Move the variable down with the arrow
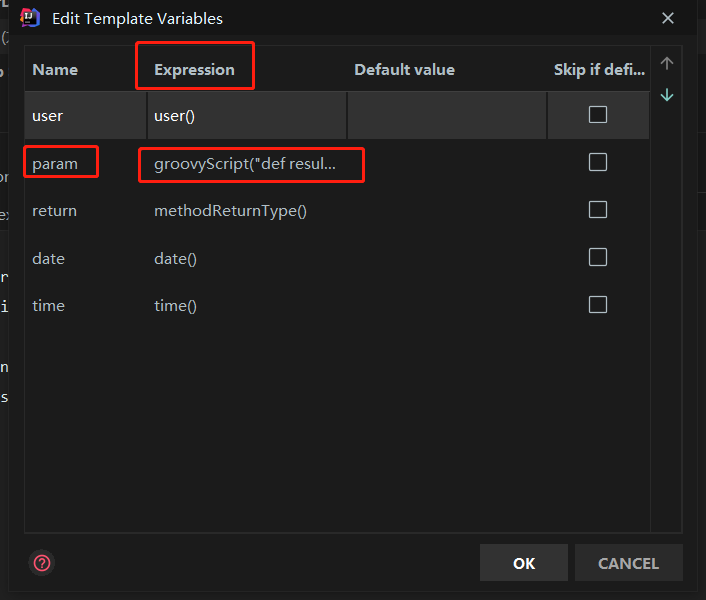The width and height of the screenshot is (706, 600). (x=667, y=95)
